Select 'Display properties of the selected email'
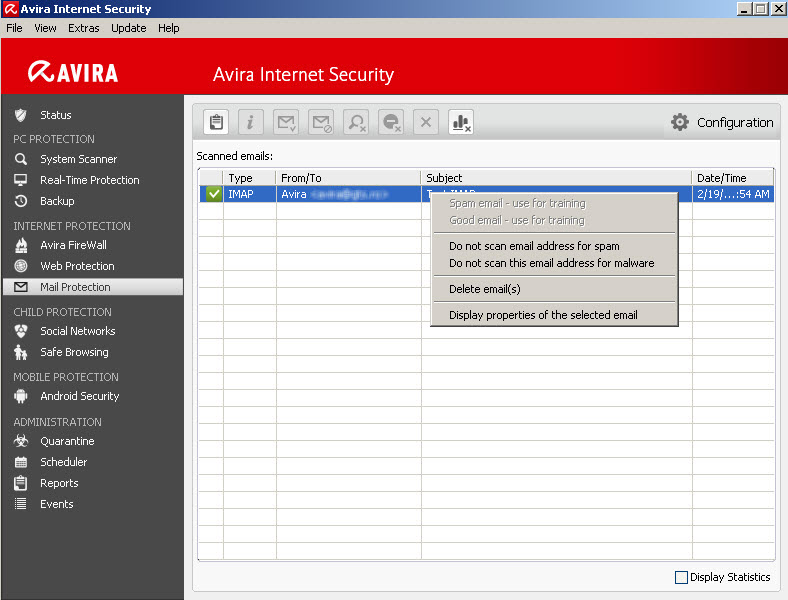The image size is (788, 600). click(554, 315)
